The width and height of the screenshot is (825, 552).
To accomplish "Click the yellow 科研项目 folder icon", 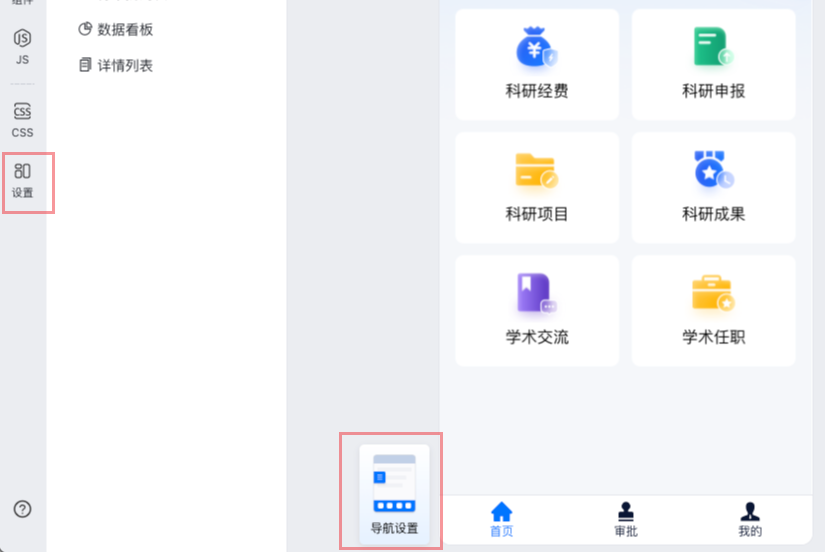I will [537, 171].
